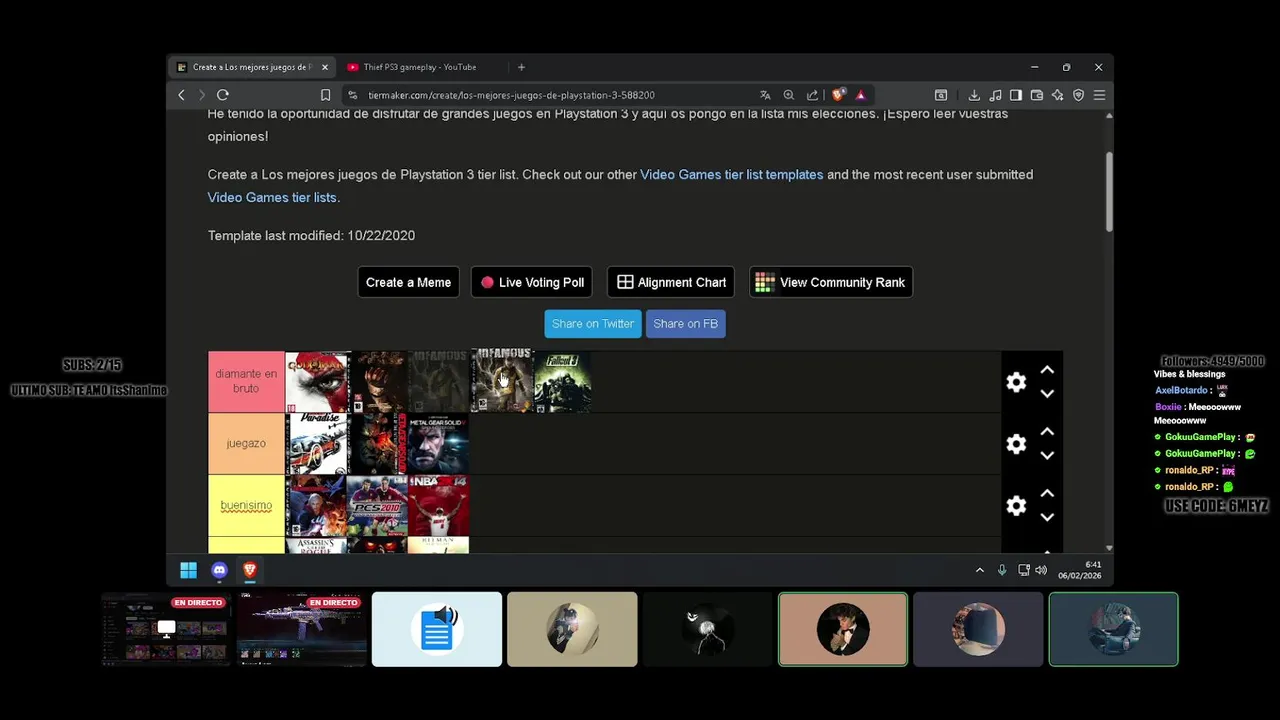Image resolution: width=1280 pixels, height=720 pixels.
Task: Open the Video Games tier lists link
Action: 271,197
